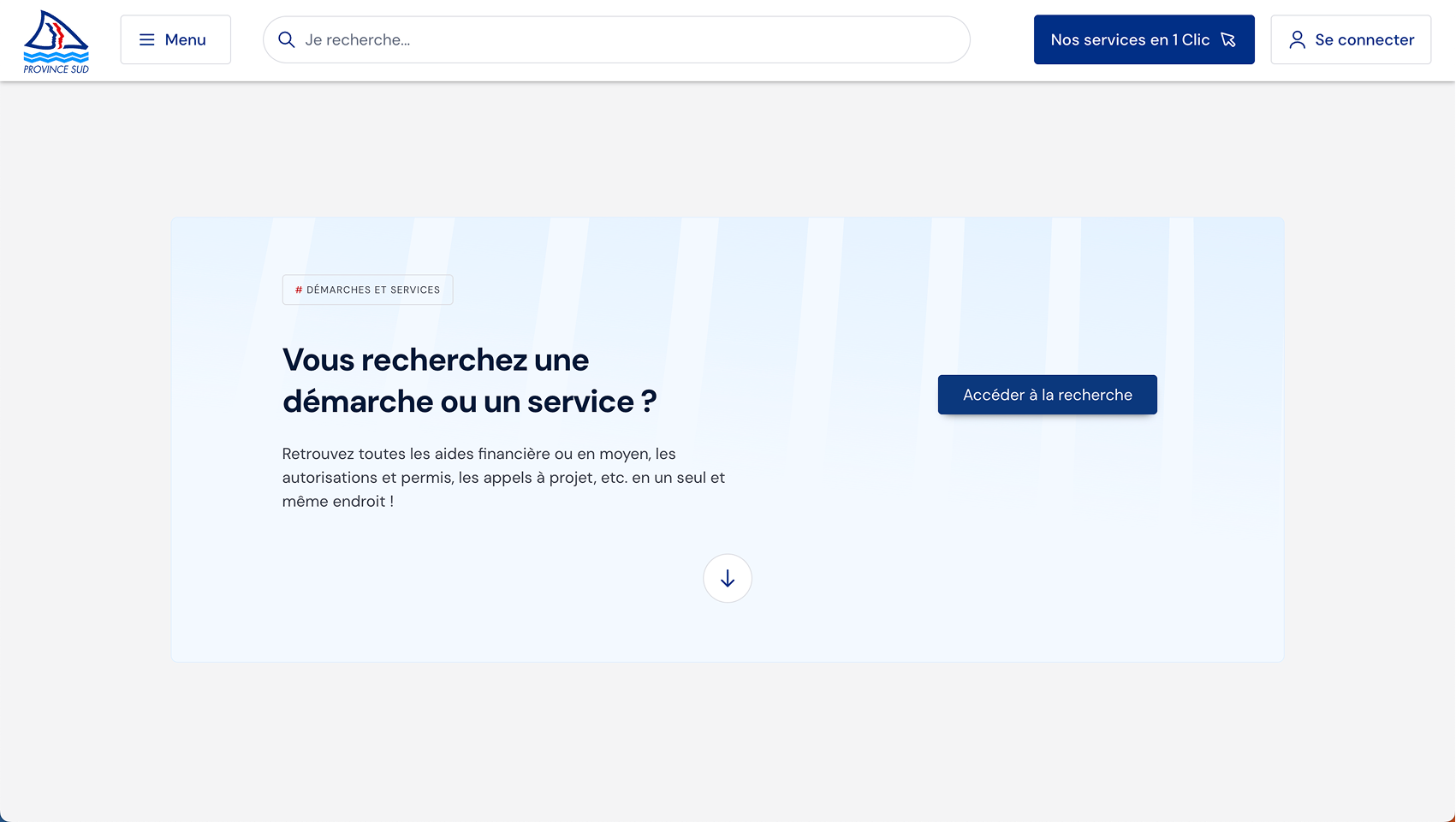Select the 'Se connecter' login text
Image resolution: width=1456 pixels, height=822 pixels.
[1364, 40]
